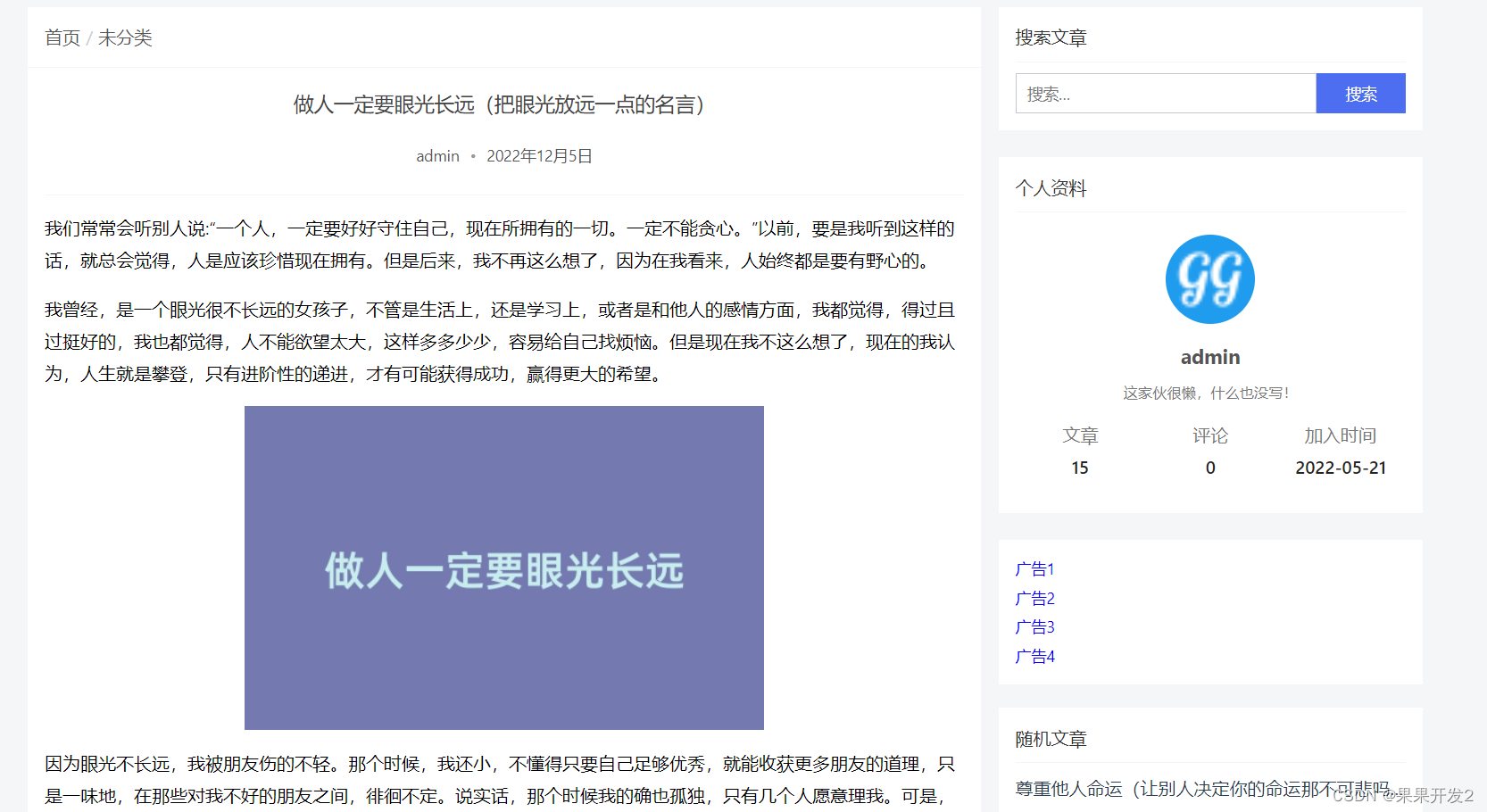Open the 未分类 category breadcrumb
This screenshot has height=812, width=1487.
click(x=126, y=38)
